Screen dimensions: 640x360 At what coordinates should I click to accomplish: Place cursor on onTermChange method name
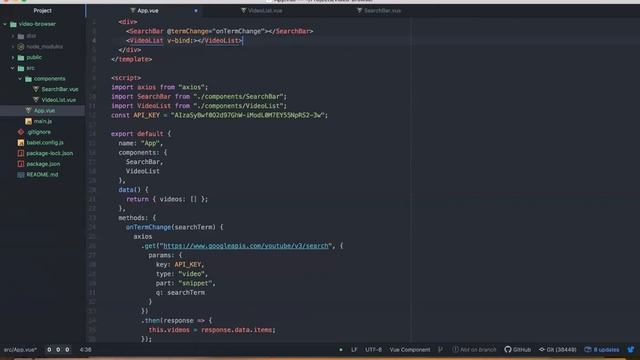[x=148, y=227]
